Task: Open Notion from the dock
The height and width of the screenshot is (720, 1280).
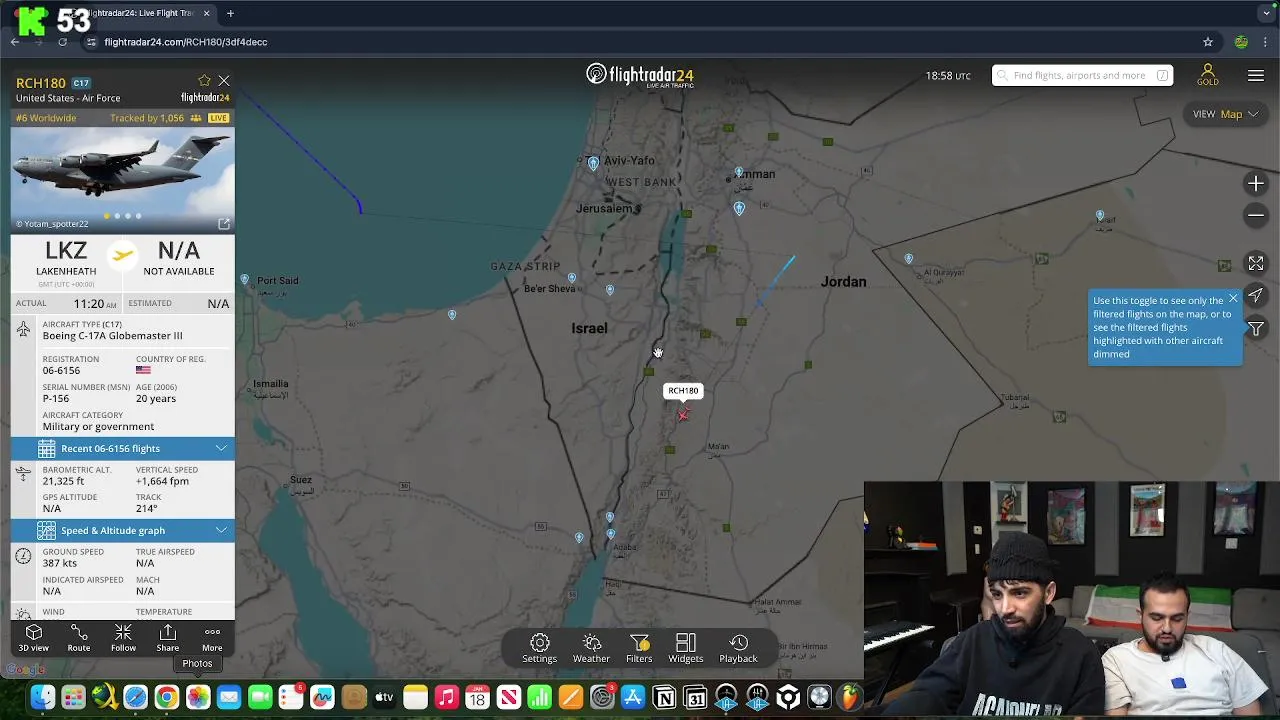Action: click(x=664, y=697)
